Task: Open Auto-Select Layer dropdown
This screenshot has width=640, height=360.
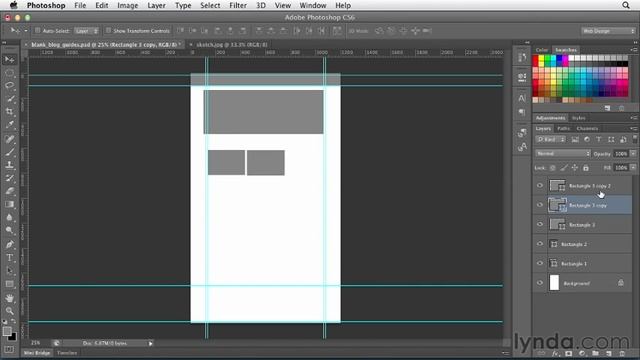Action: [87, 31]
